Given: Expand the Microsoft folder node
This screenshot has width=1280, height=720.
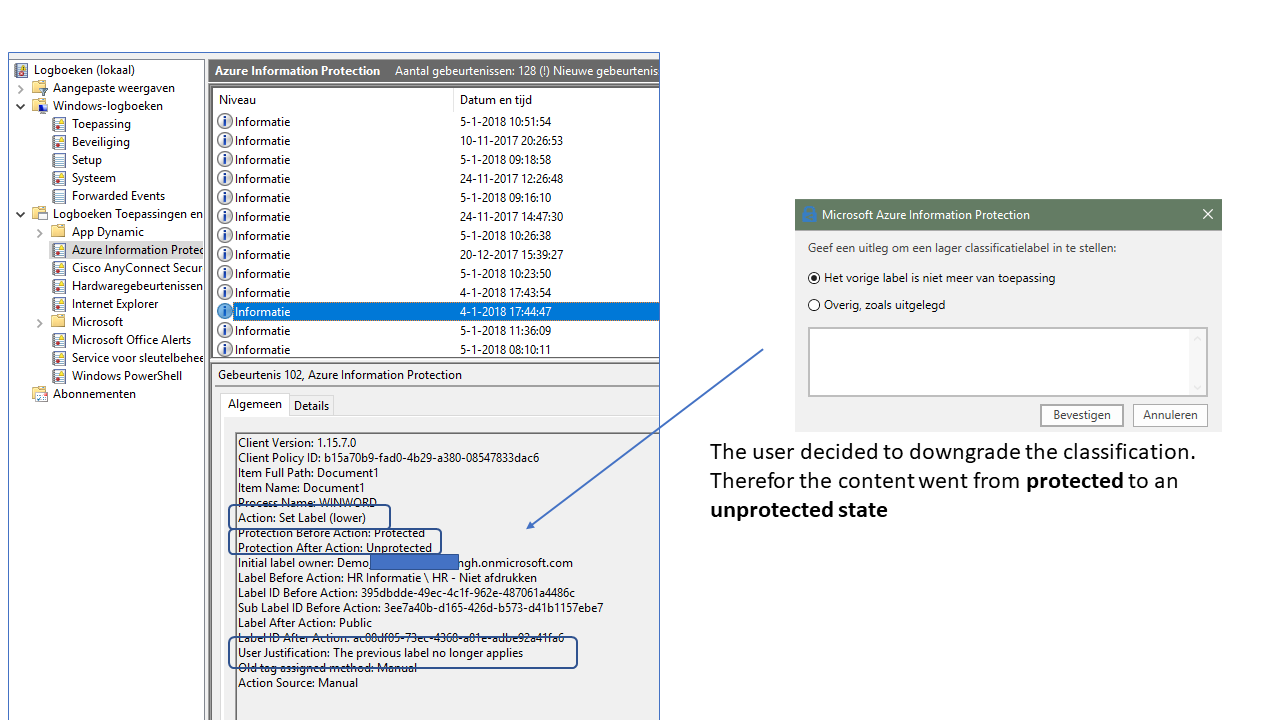Looking at the screenshot, I should pos(40,322).
